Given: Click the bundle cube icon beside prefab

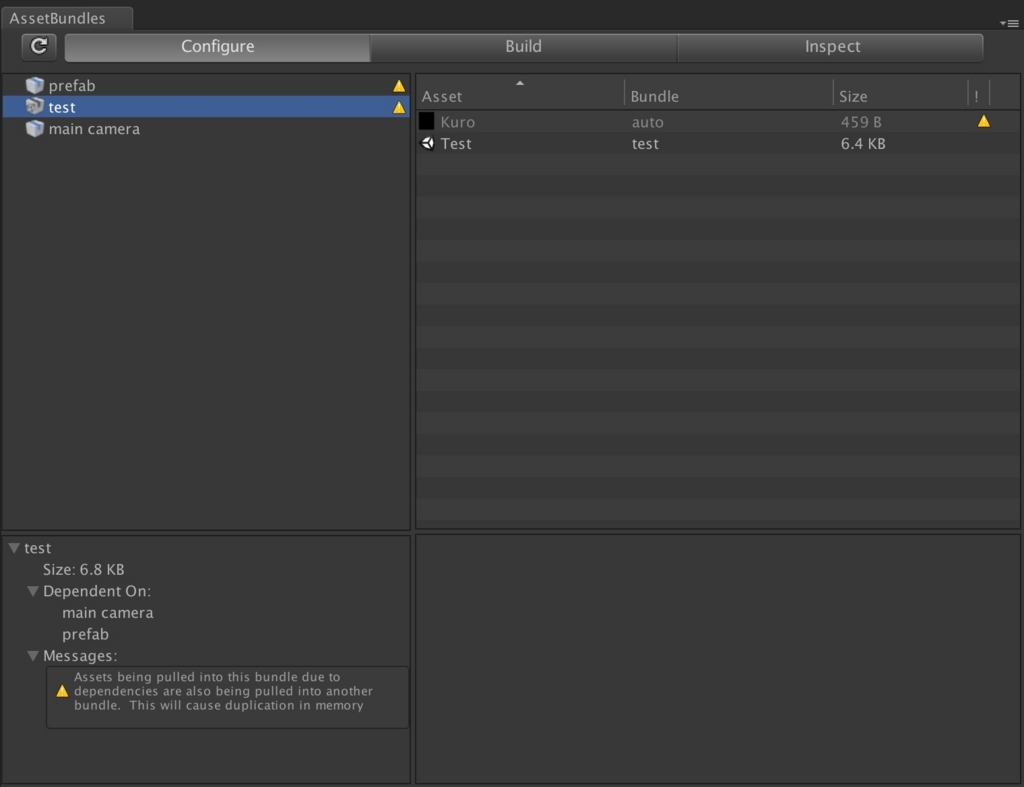Looking at the screenshot, I should [x=34, y=85].
